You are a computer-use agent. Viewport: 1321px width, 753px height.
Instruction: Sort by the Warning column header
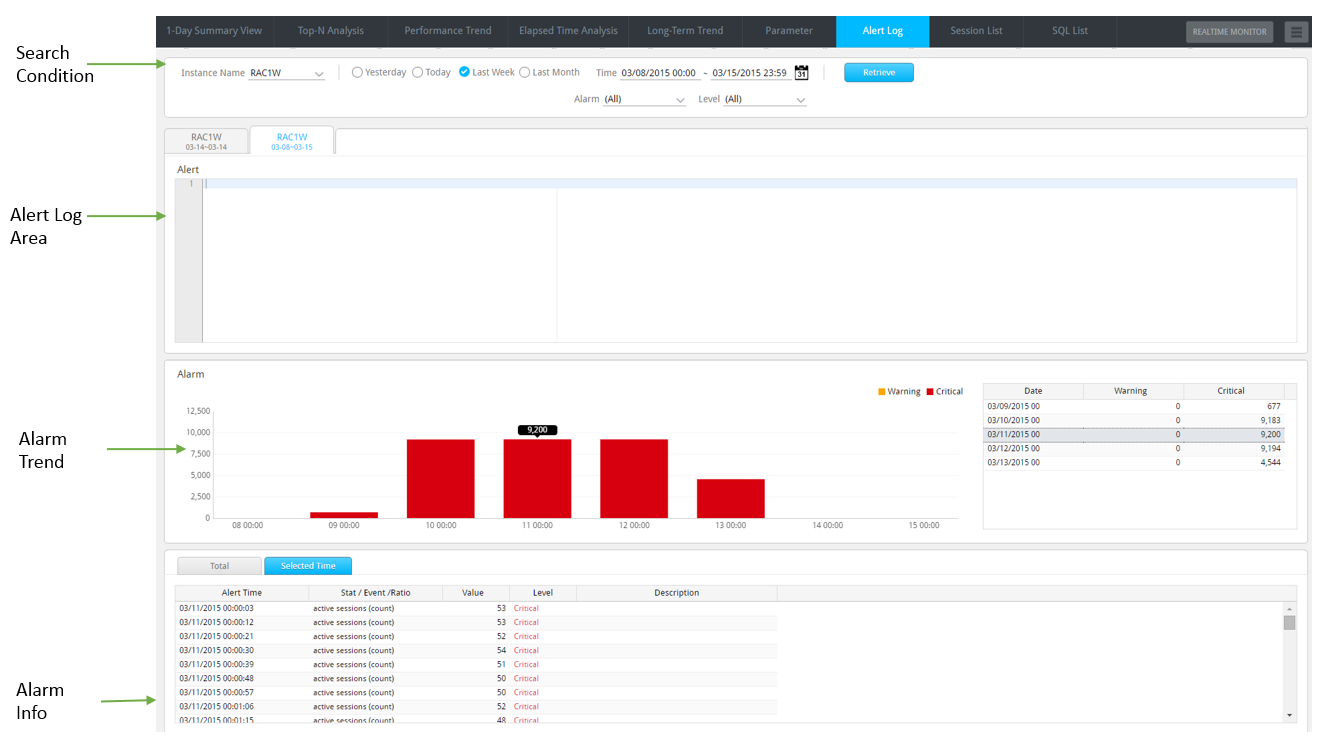click(1134, 391)
